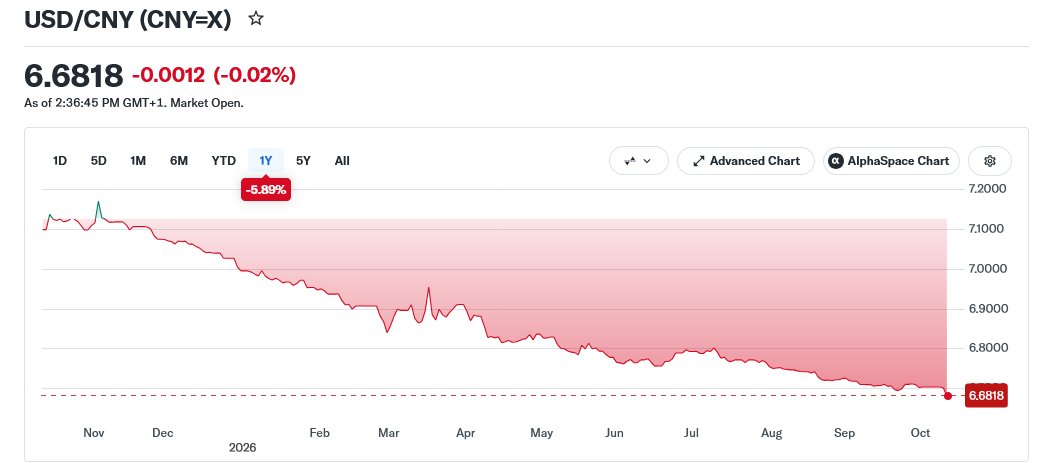Select the YTD time range
The image size is (1046, 463).
(x=223, y=161)
